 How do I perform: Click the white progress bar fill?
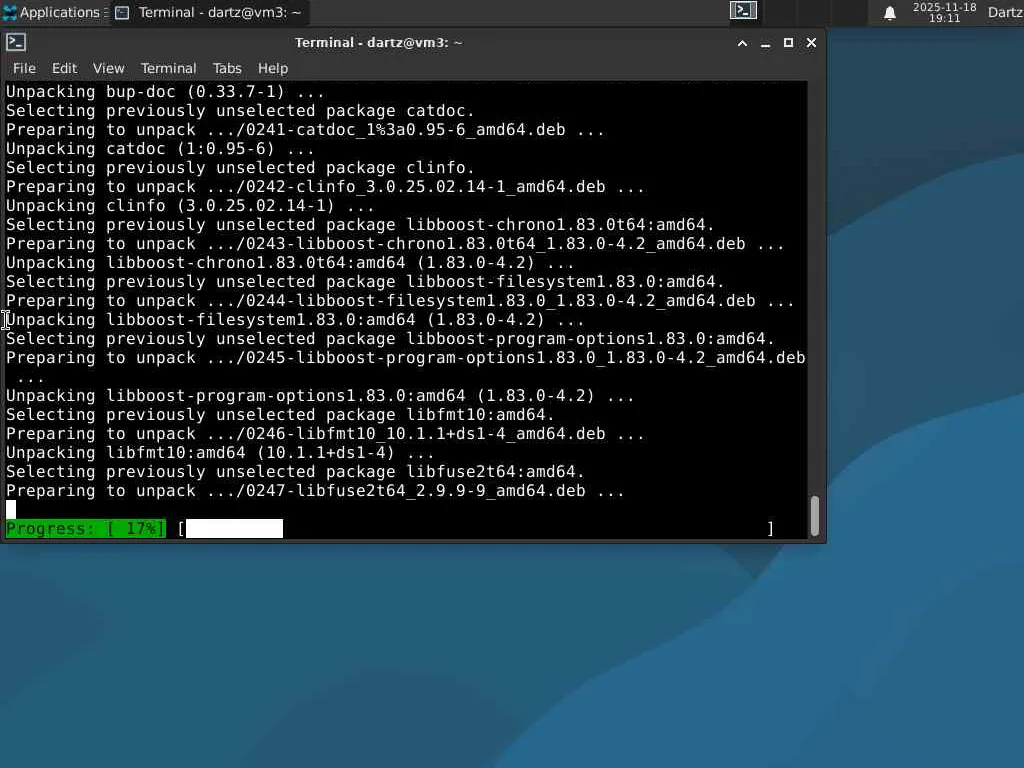(x=234, y=528)
